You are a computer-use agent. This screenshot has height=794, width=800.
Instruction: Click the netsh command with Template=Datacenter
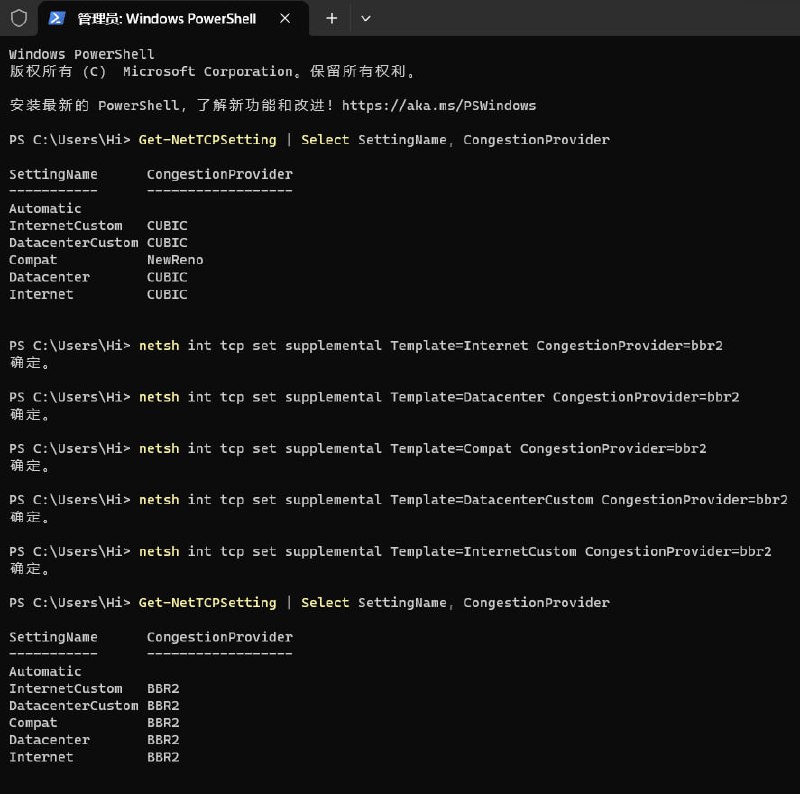[x=439, y=397]
